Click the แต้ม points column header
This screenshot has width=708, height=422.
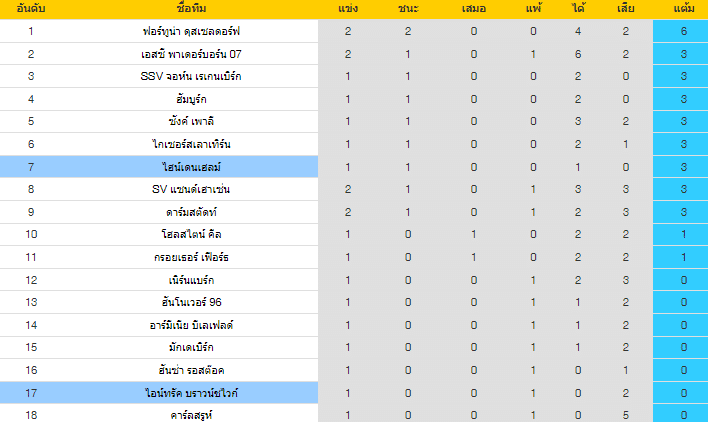coord(684,8)
